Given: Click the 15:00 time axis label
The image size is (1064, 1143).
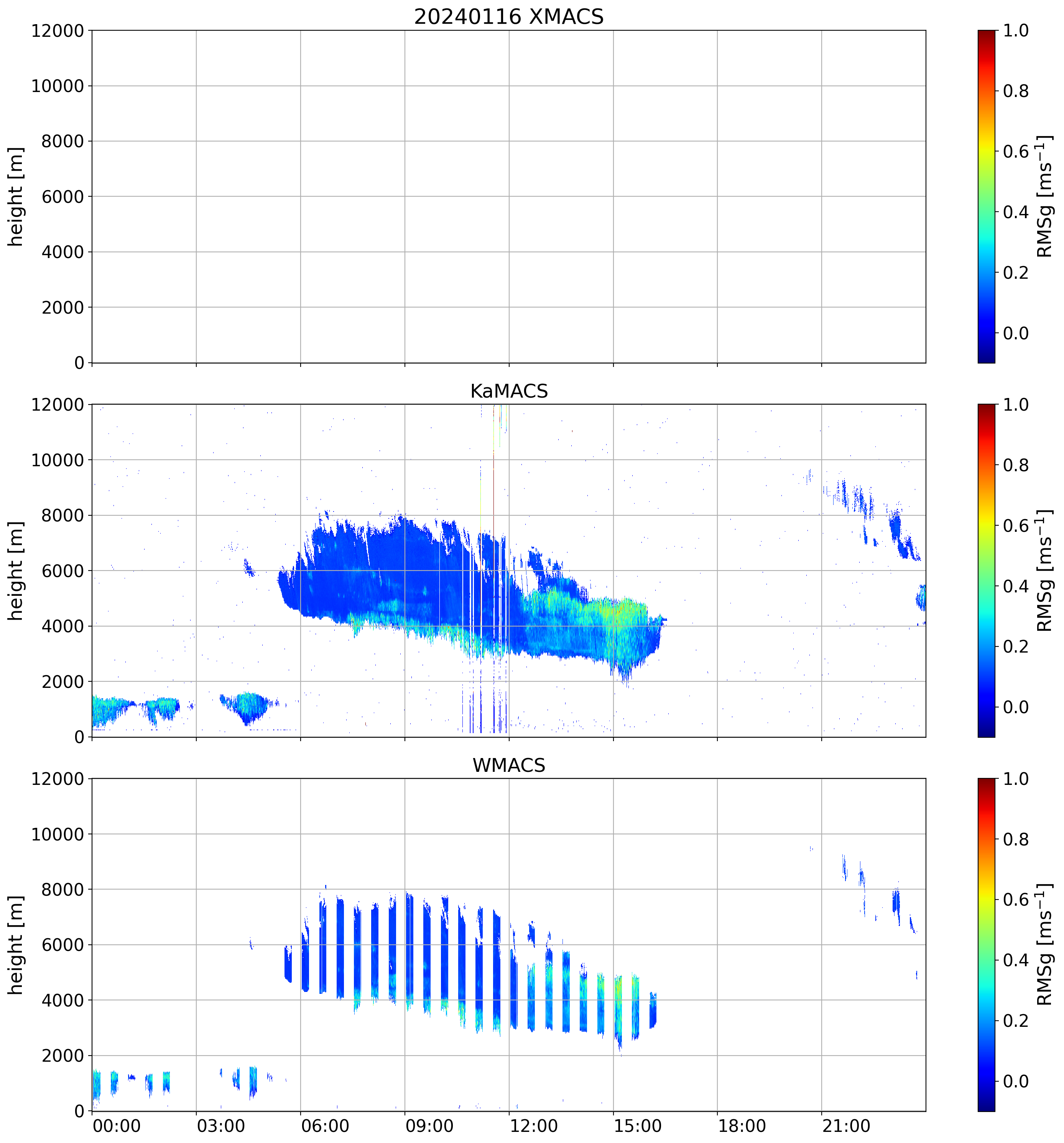Looking at the screenshot, I should pos(638,1126).
